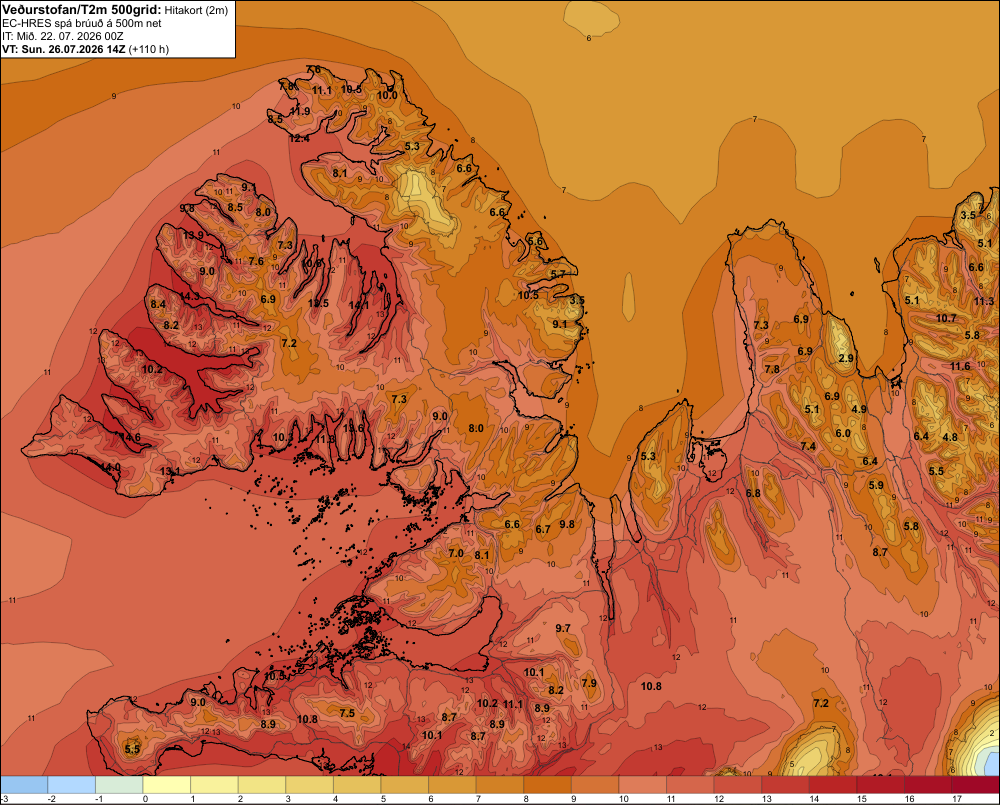
Task: Choose the pale yellow 0 to 1 legend swatch
Action: 167,785
